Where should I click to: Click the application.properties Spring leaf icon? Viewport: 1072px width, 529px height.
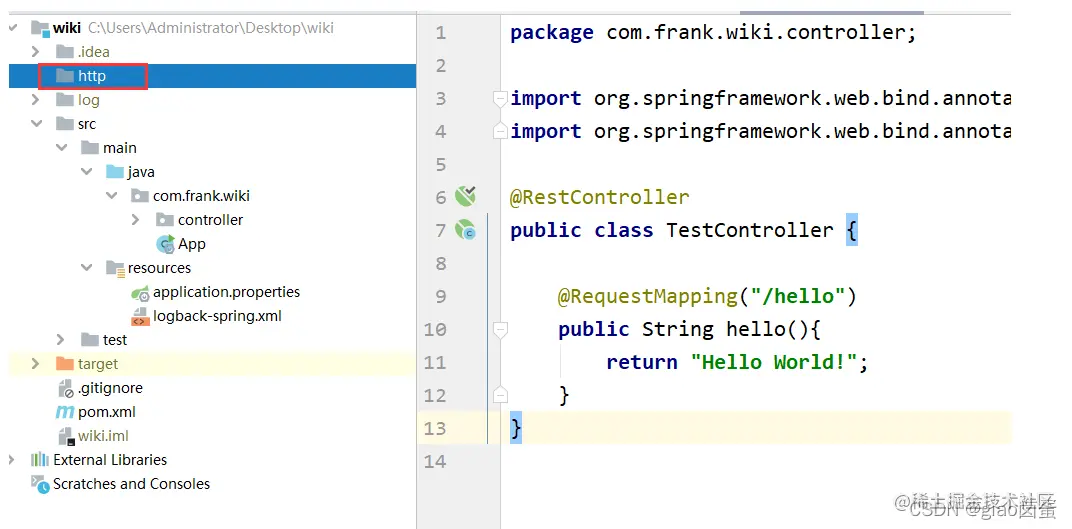[x=140, y=293]
